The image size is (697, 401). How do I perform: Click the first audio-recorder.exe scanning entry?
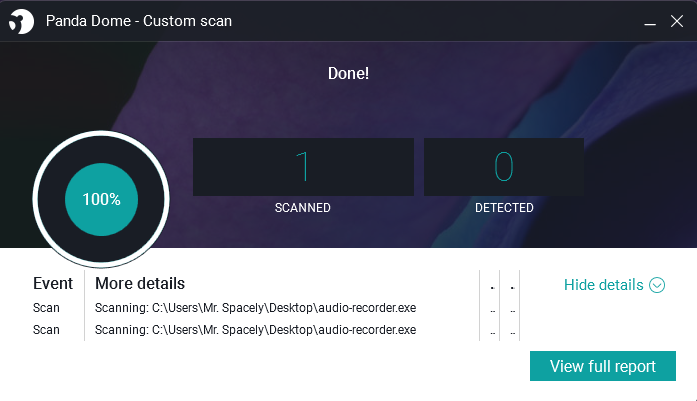(x=255, y=308)
